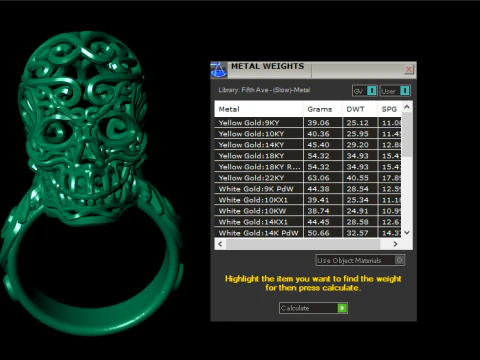Click the 39.06 grams value
The height and width of the screenshot is (360, 480).
coord(318,123)
